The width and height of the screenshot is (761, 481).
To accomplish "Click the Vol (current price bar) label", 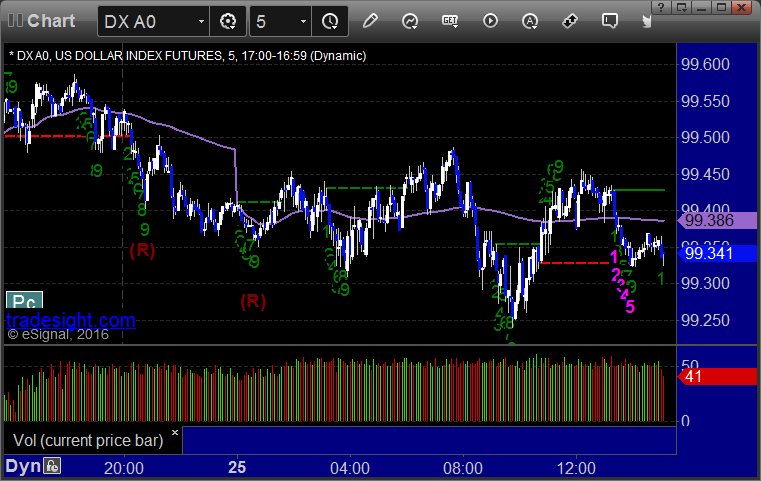I will 88,440.
